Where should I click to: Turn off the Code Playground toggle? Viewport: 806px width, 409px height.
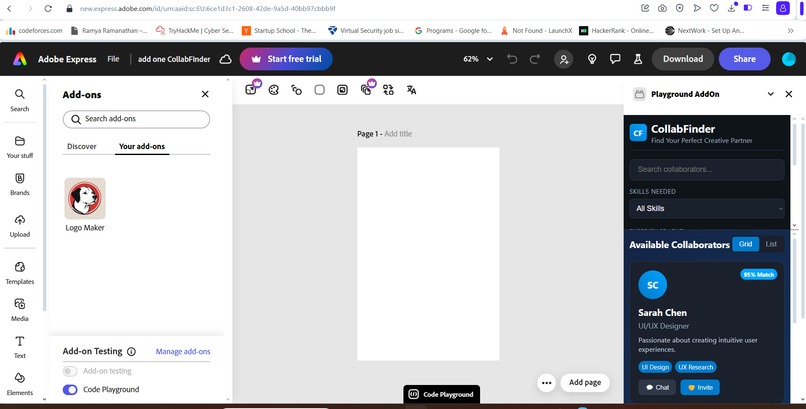click(70, 389)
